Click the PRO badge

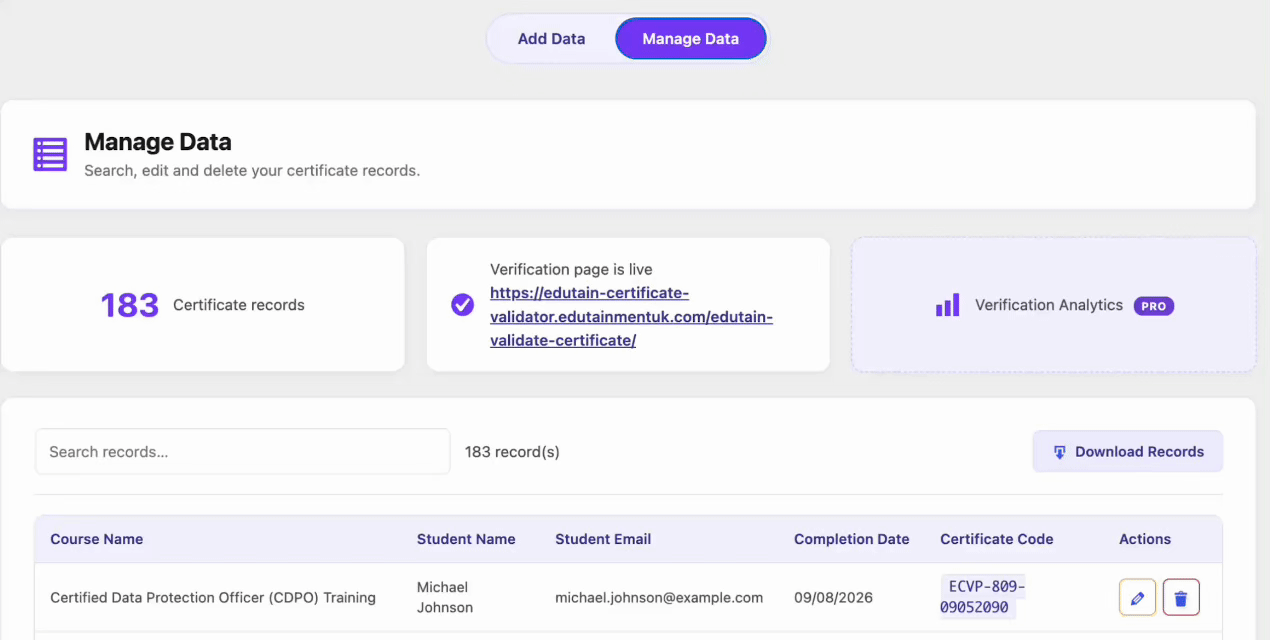coord(1154,306)
